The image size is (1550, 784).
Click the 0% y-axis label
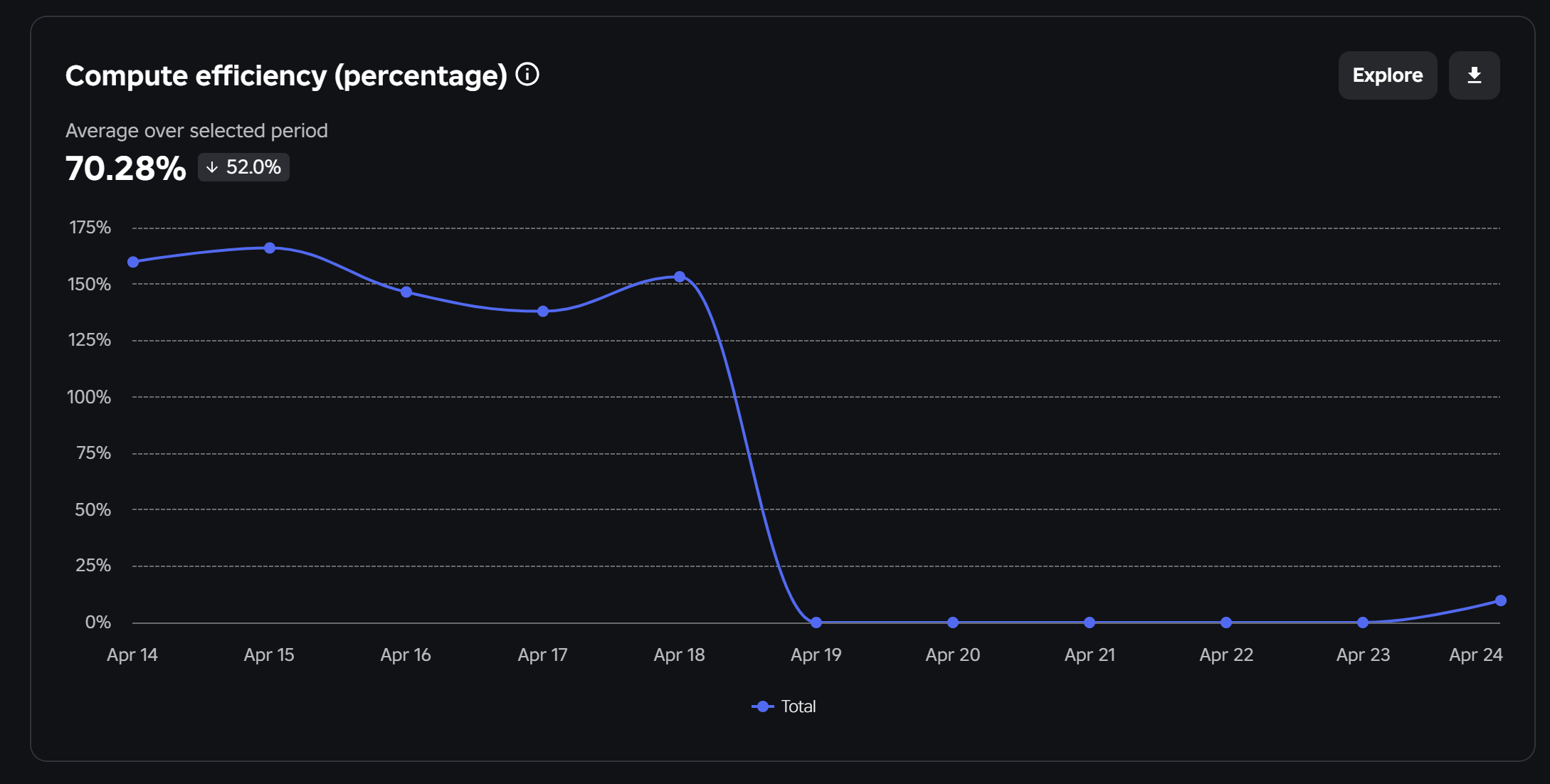point(98,623)
